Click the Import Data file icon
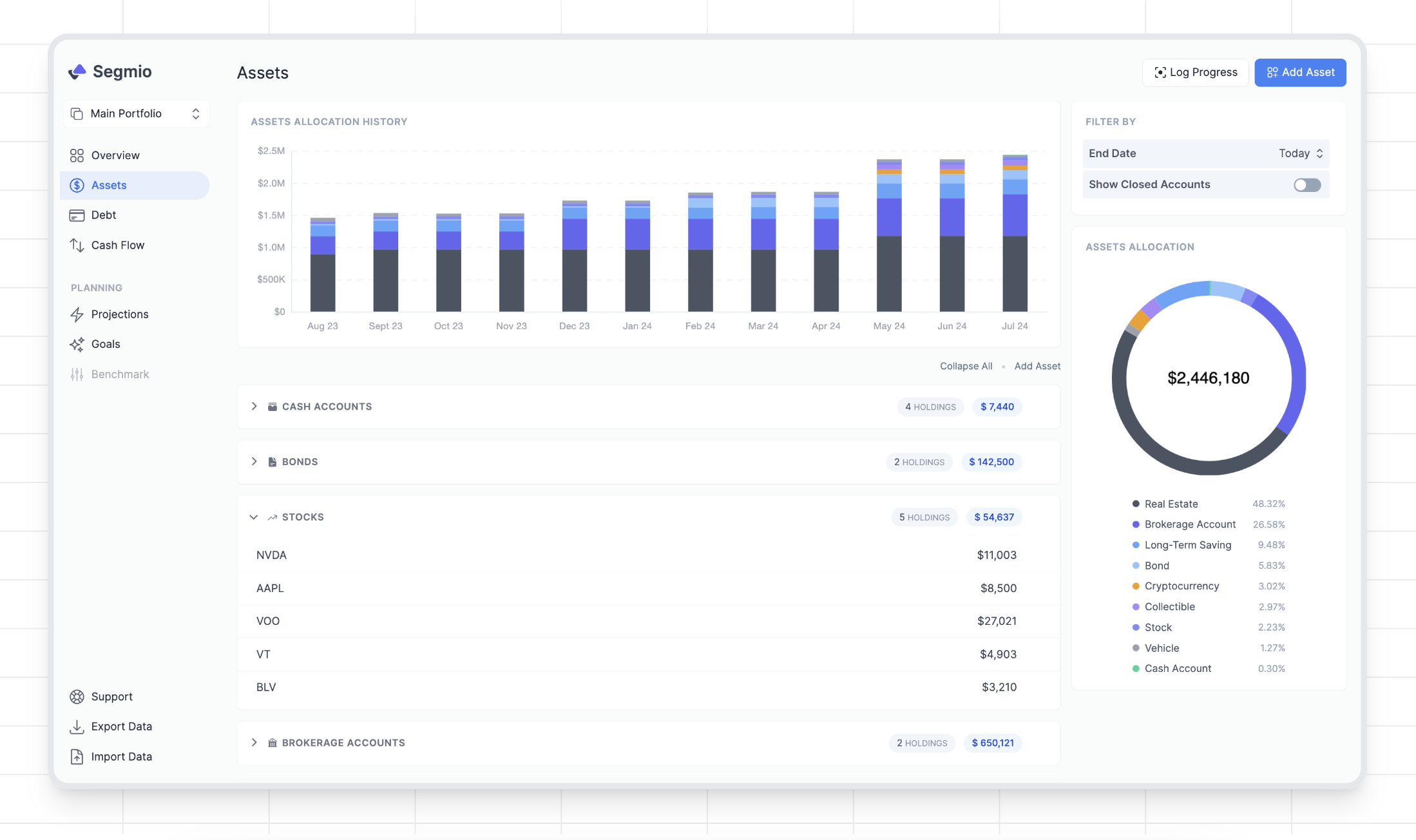The image size is (1416, 840). tap(77, 756)
